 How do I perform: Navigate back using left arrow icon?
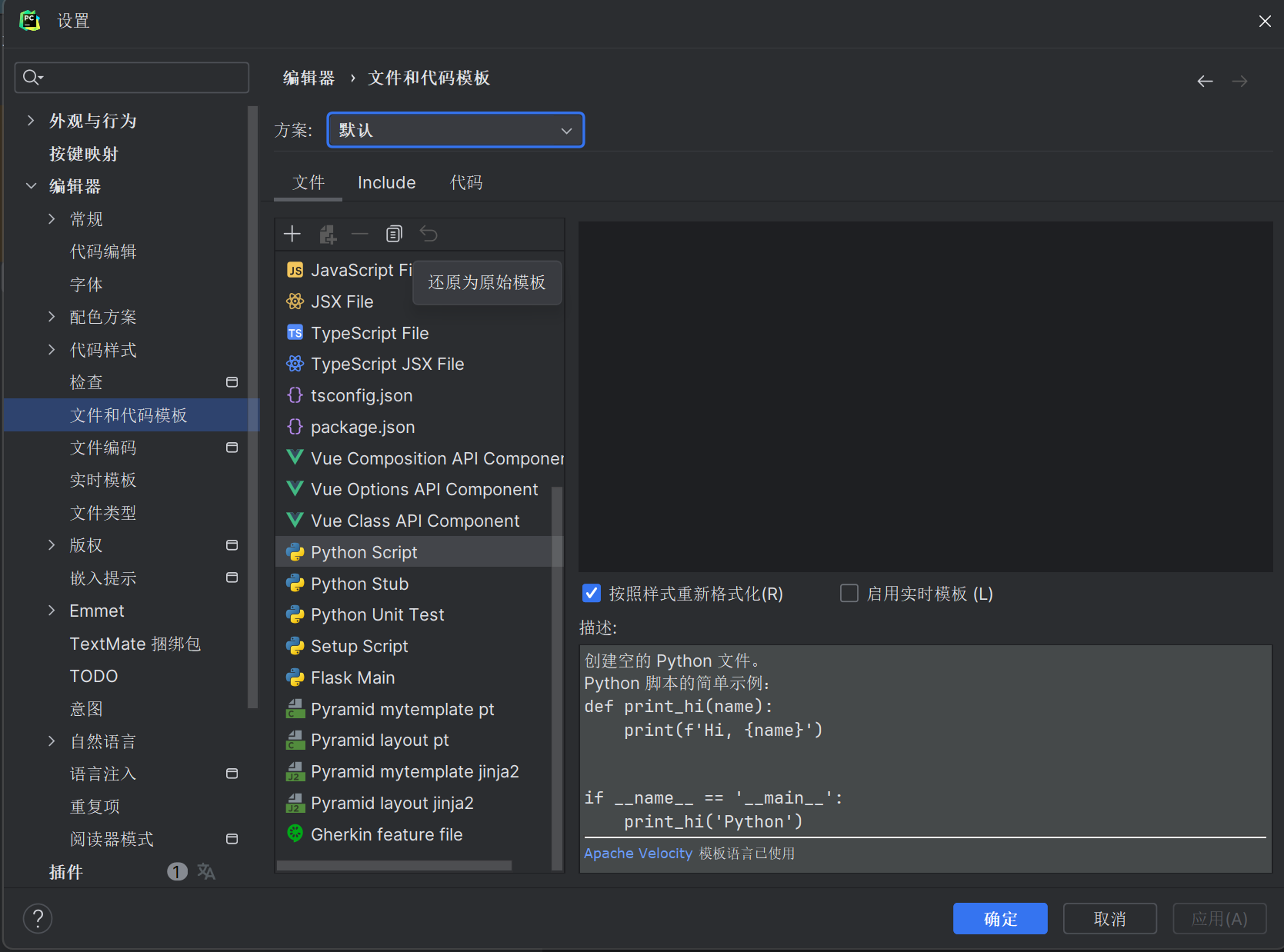pyautogui.click(x=1204, y=80)
